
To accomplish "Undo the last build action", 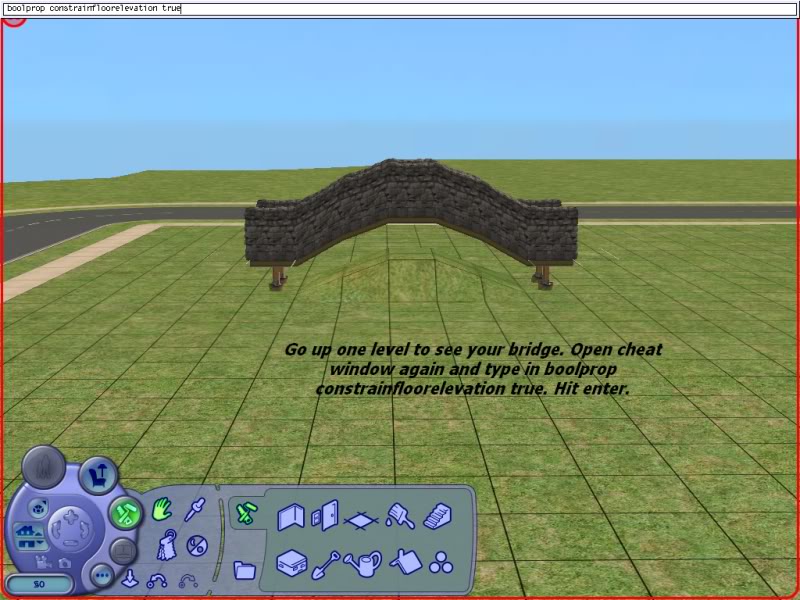I will pyautogui.click(x=157, y=581).
